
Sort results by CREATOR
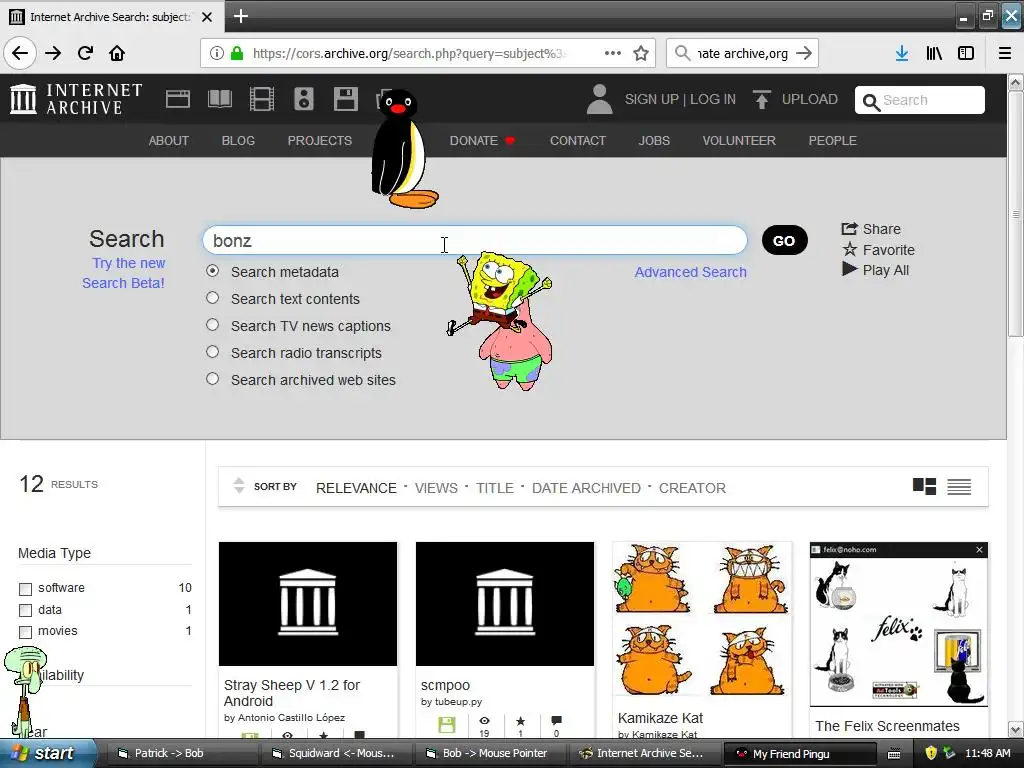click(692, 488)
